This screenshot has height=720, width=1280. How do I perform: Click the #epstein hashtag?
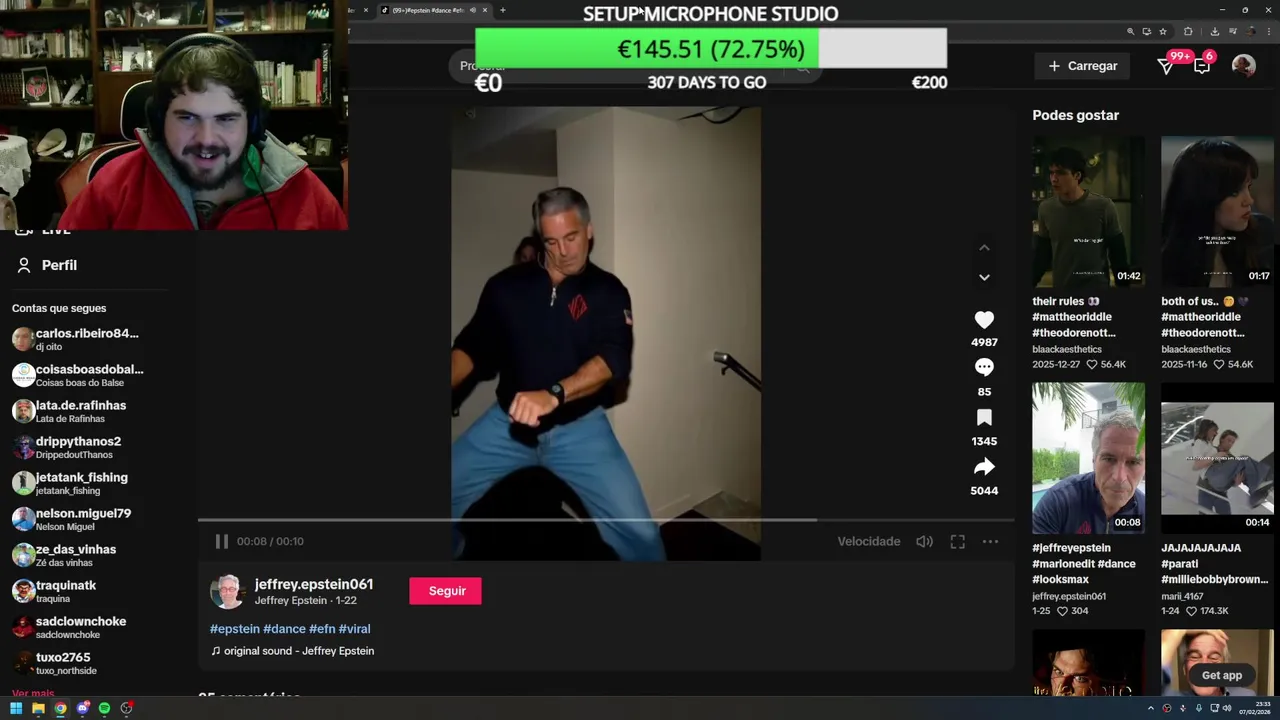235,629
